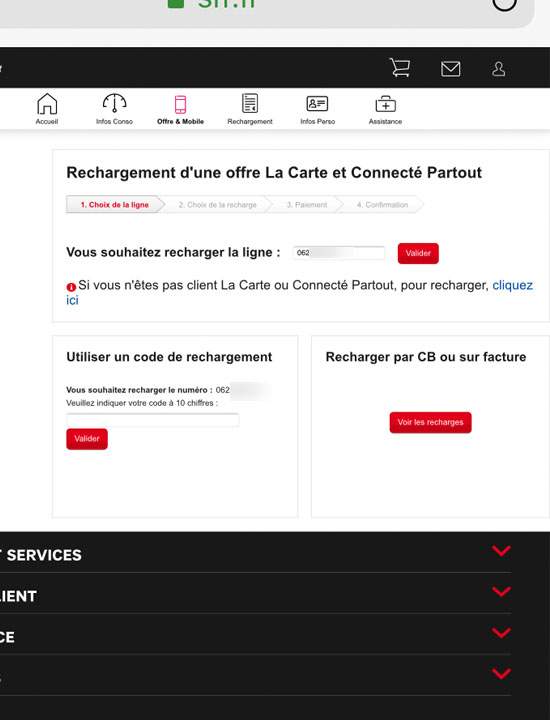The height and width of the screenshot is (720, 550).
Task: Expand the second footer section chevron
Action: [501, 591]
